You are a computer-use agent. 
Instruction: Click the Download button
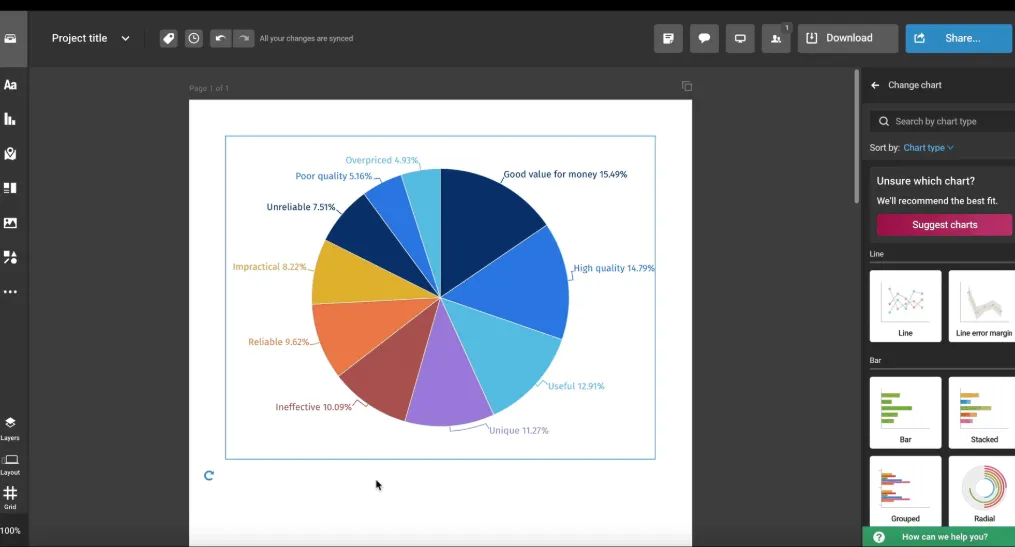click(x=848, y=38)
